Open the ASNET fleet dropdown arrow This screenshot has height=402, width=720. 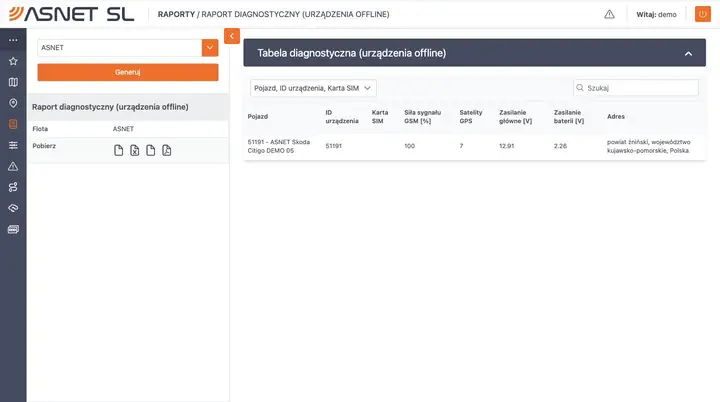click(210, 48)
